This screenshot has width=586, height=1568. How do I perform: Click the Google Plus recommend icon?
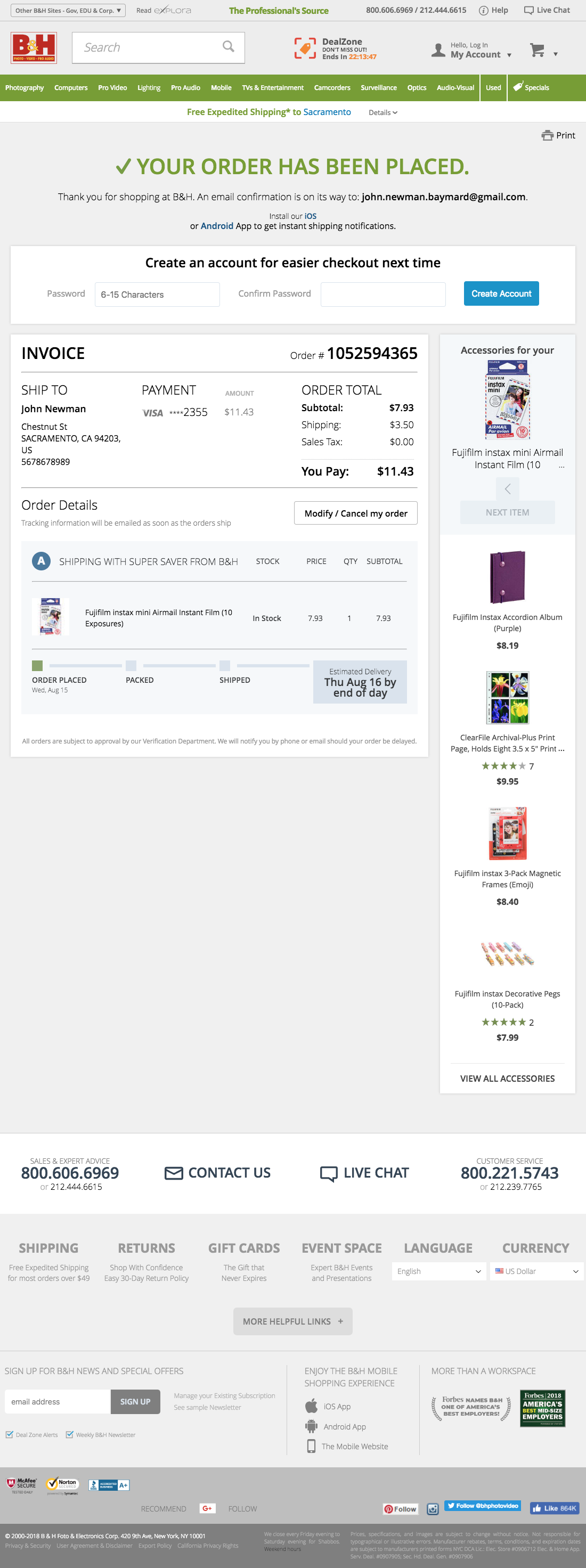(207, 1508)
